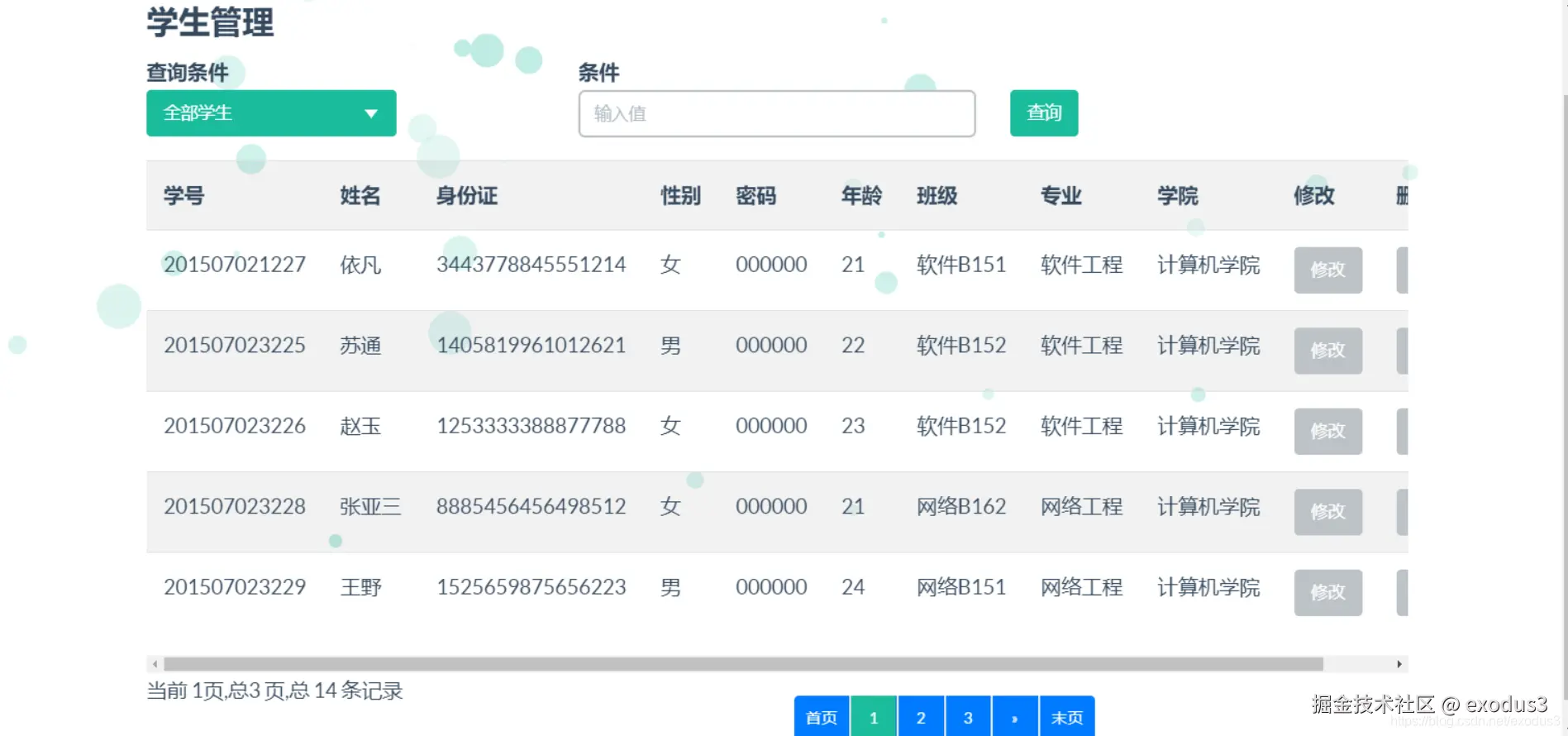Click student number 201507023228
1568x736 pixels.
(x=235, y=506)
